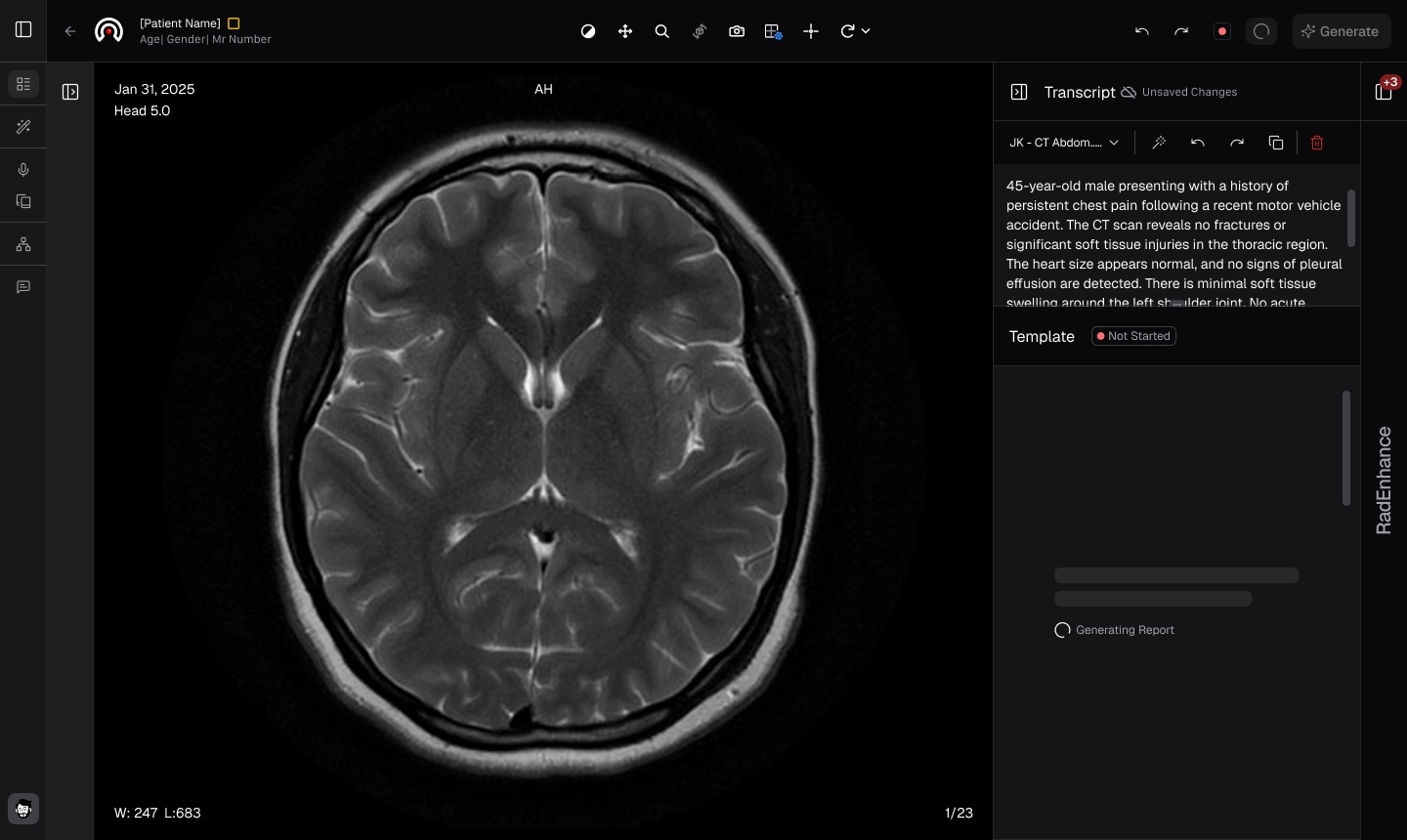Click the Unsaved Changes cloud indicator
The image size is (1407, 840).
tap(1179, 92)
